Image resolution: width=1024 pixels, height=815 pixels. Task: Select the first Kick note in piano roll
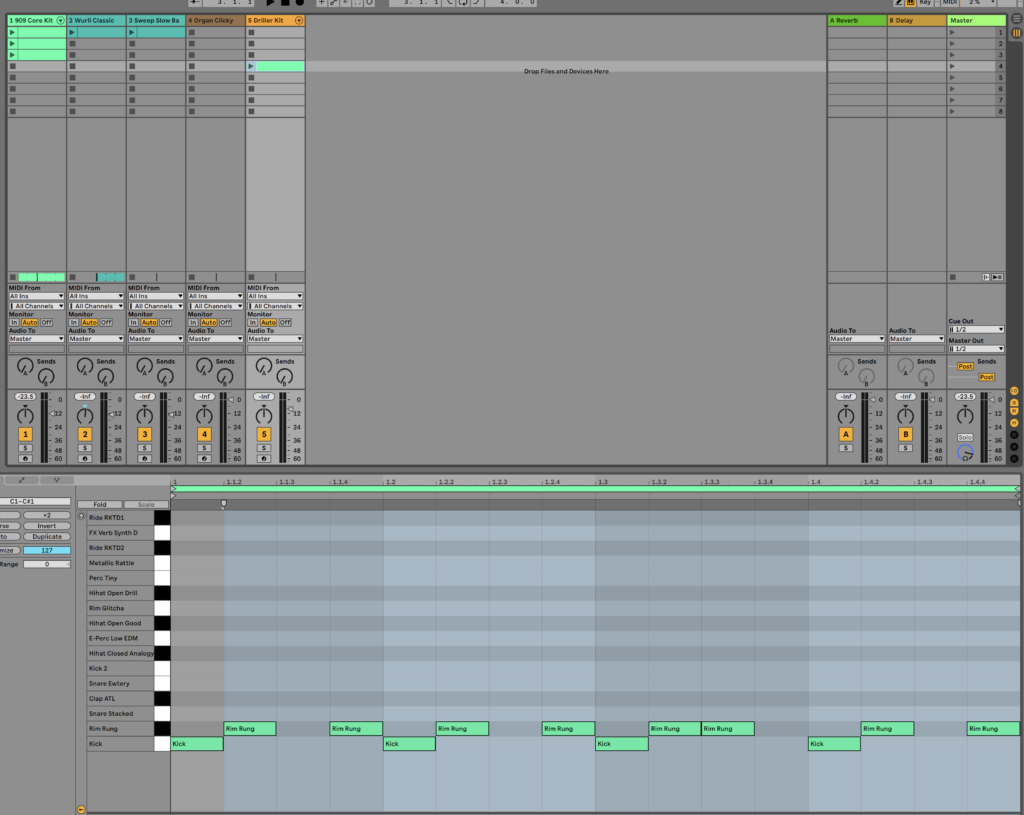[x=197, y=744]
